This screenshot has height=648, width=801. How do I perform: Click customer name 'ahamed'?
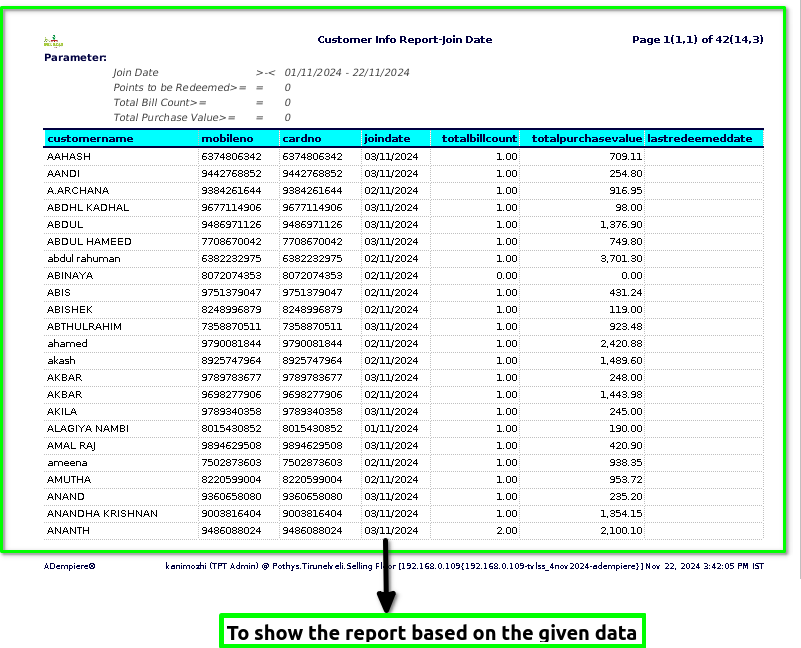[x=67, y=343]
